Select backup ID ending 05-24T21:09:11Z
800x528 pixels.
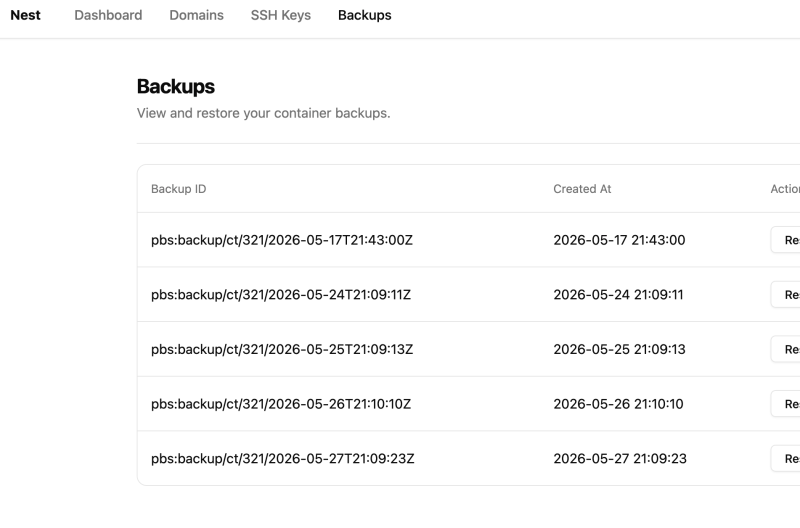pos(281,294)
